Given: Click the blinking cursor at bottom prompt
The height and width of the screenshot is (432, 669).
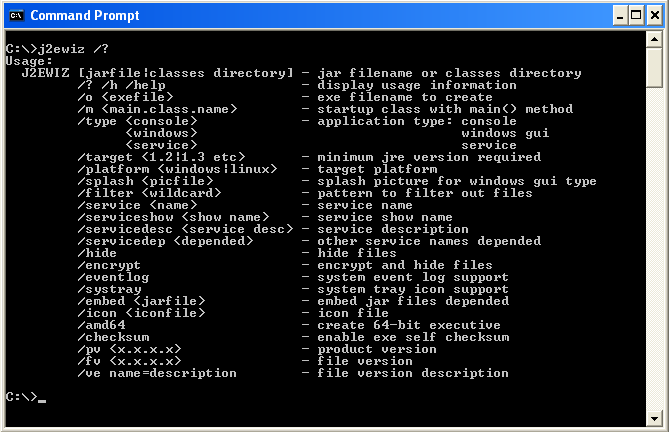Looking at the screenshot, I should tap(42, 400).
